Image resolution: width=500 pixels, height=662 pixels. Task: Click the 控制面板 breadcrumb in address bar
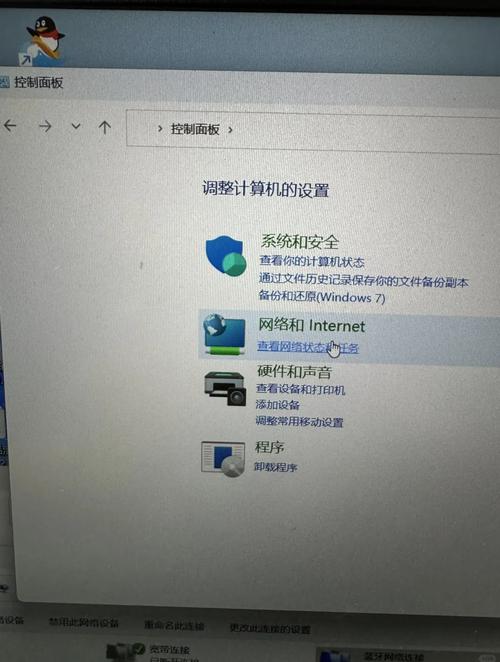pos(195,129)
